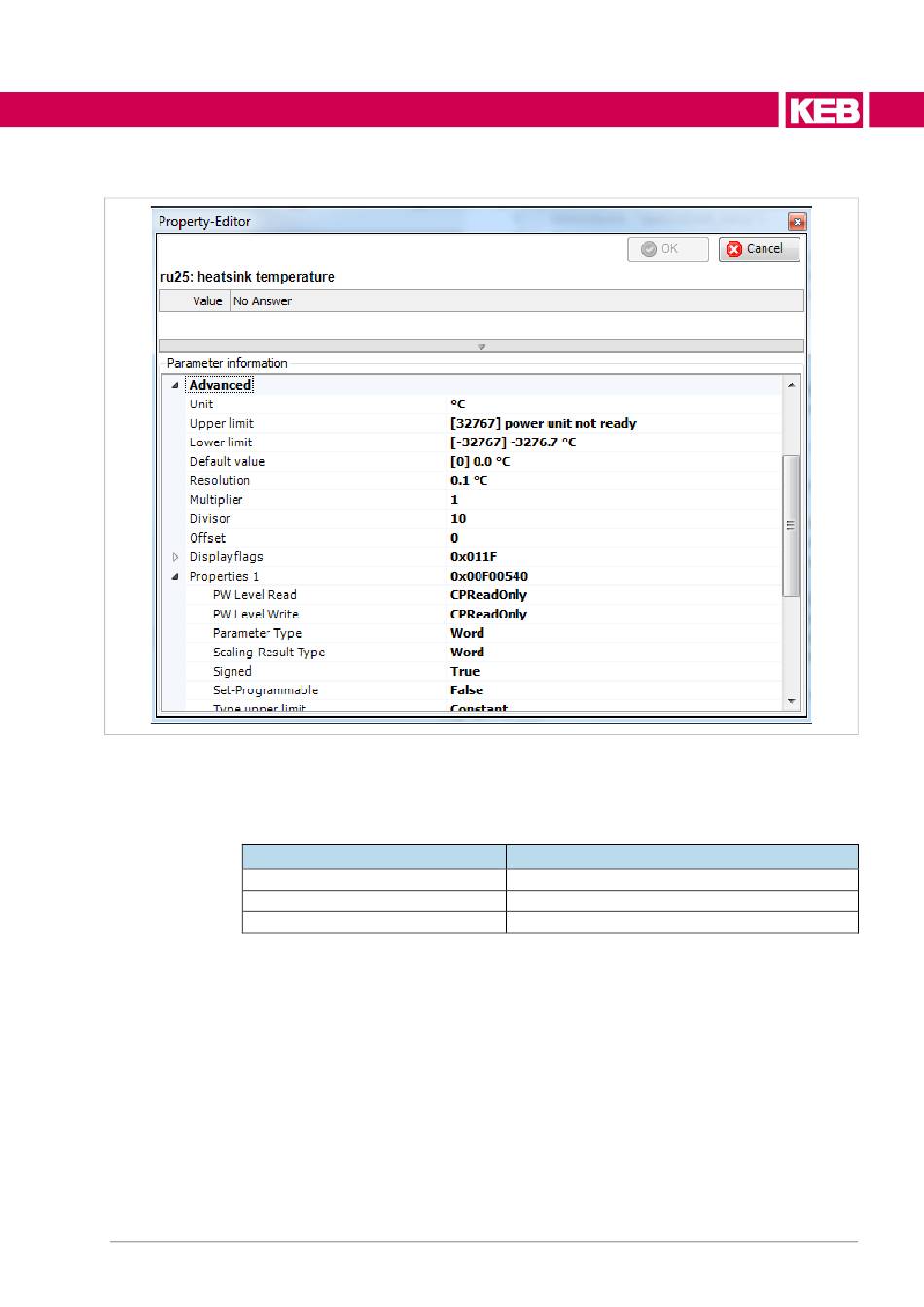Select the 'Divisor' property name

pos(210,519)
